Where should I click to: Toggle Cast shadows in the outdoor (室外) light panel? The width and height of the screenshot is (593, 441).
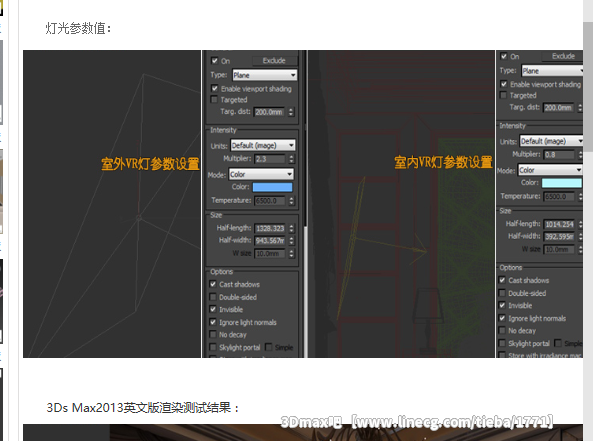213,284
